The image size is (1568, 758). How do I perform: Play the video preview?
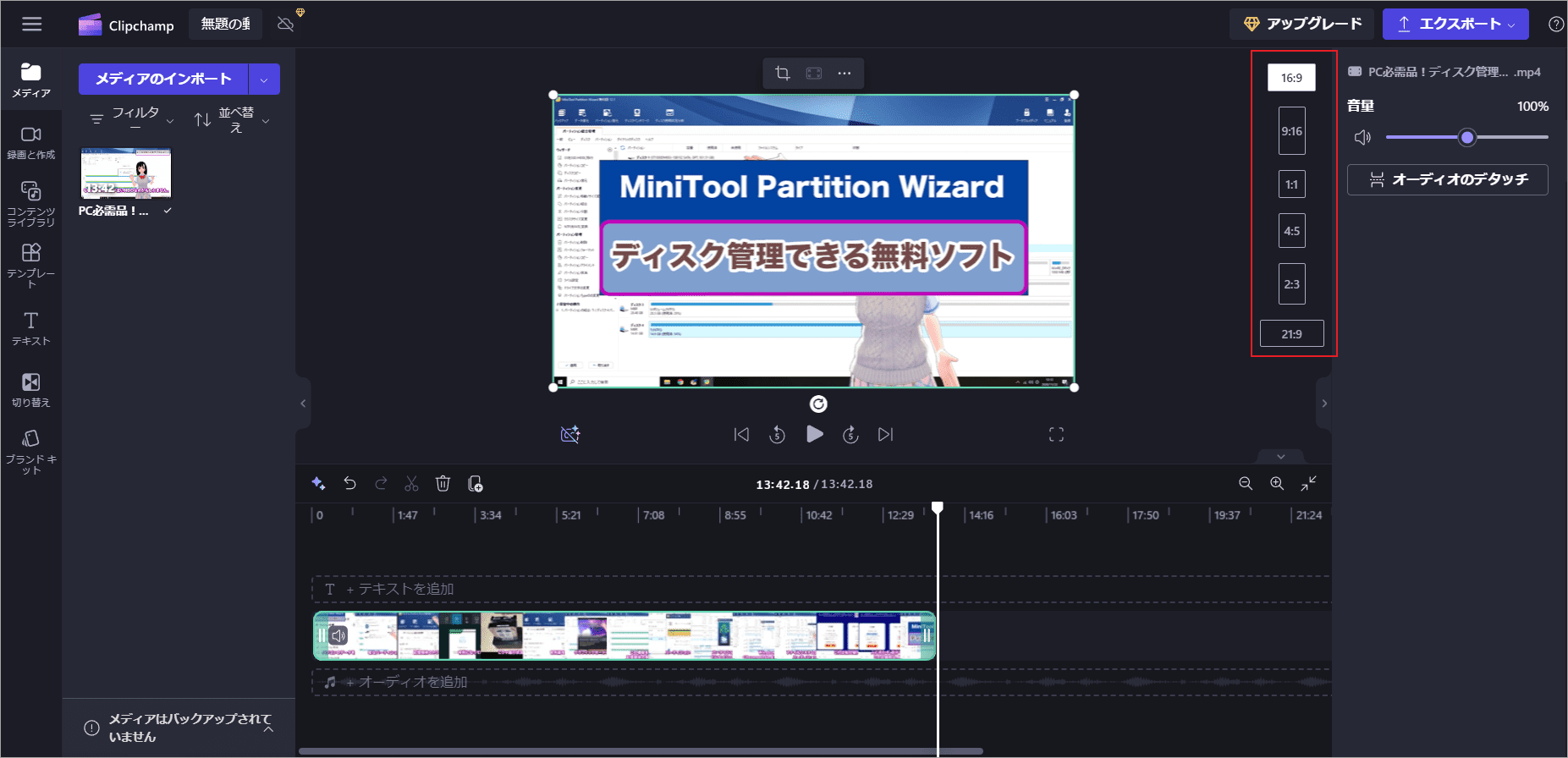(x=814, y=434)
